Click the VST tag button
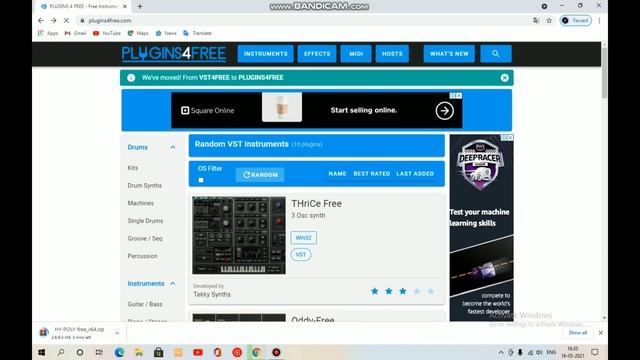Viewport: 640px width, 360px height. click(301, 254)
